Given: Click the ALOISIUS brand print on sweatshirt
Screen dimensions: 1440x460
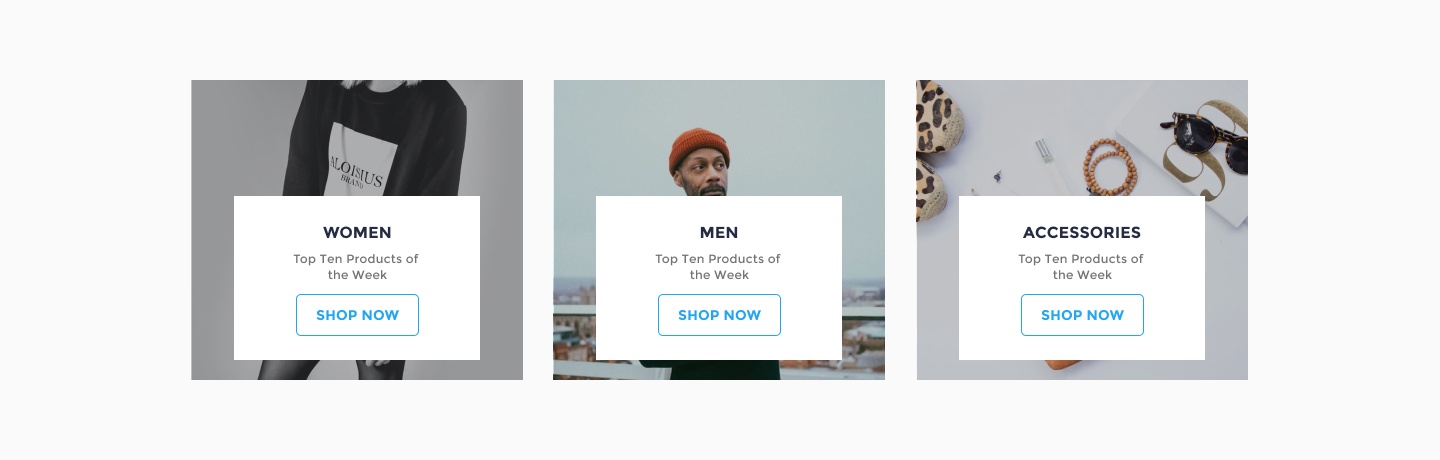Looking at the screenshot, I should tap(356, 171).
